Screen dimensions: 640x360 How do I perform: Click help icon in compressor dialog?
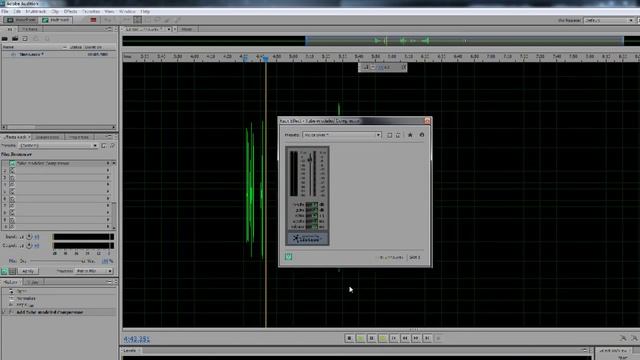(x=422, y=135)
